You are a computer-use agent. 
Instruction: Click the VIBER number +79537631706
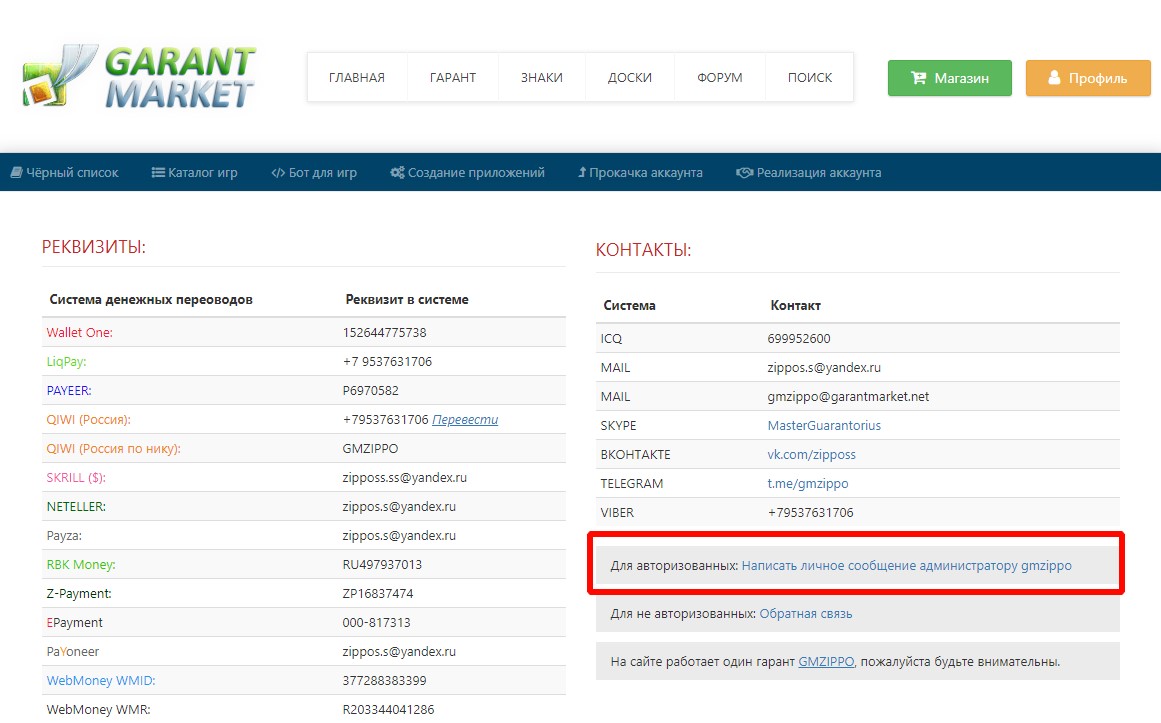(x=810, y=513)
